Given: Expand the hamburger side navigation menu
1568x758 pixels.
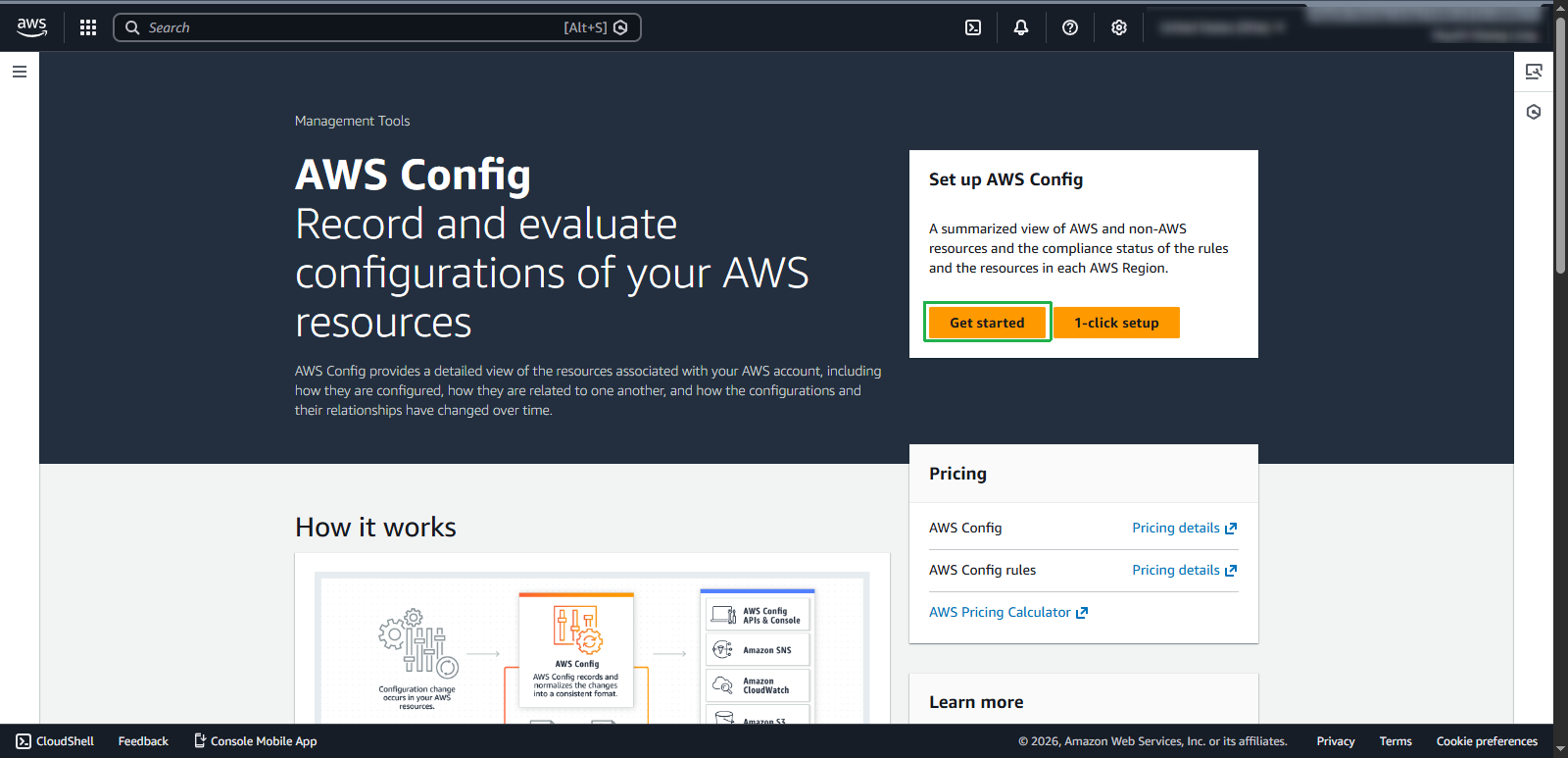Looking at the screenshot, I should [20, 72].
